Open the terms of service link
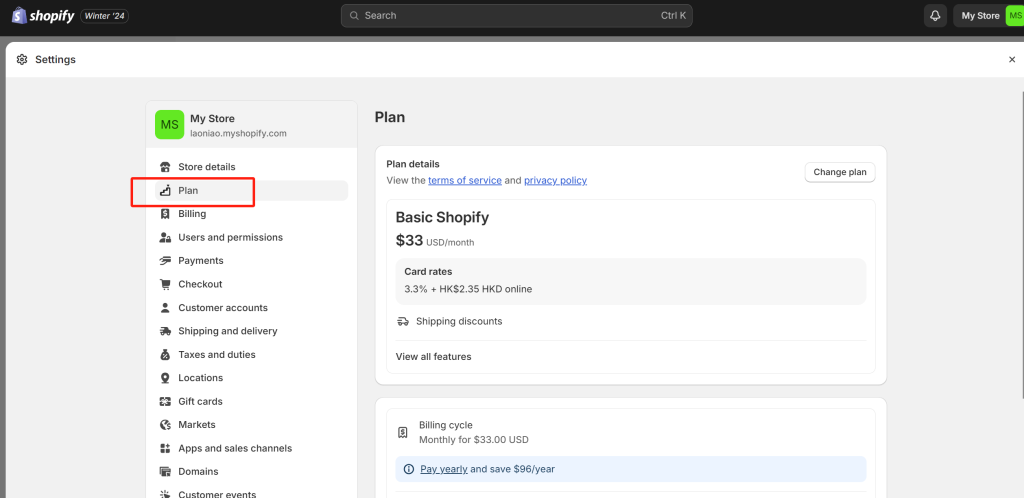This screenshot has height=498, width=1024. 465,181
